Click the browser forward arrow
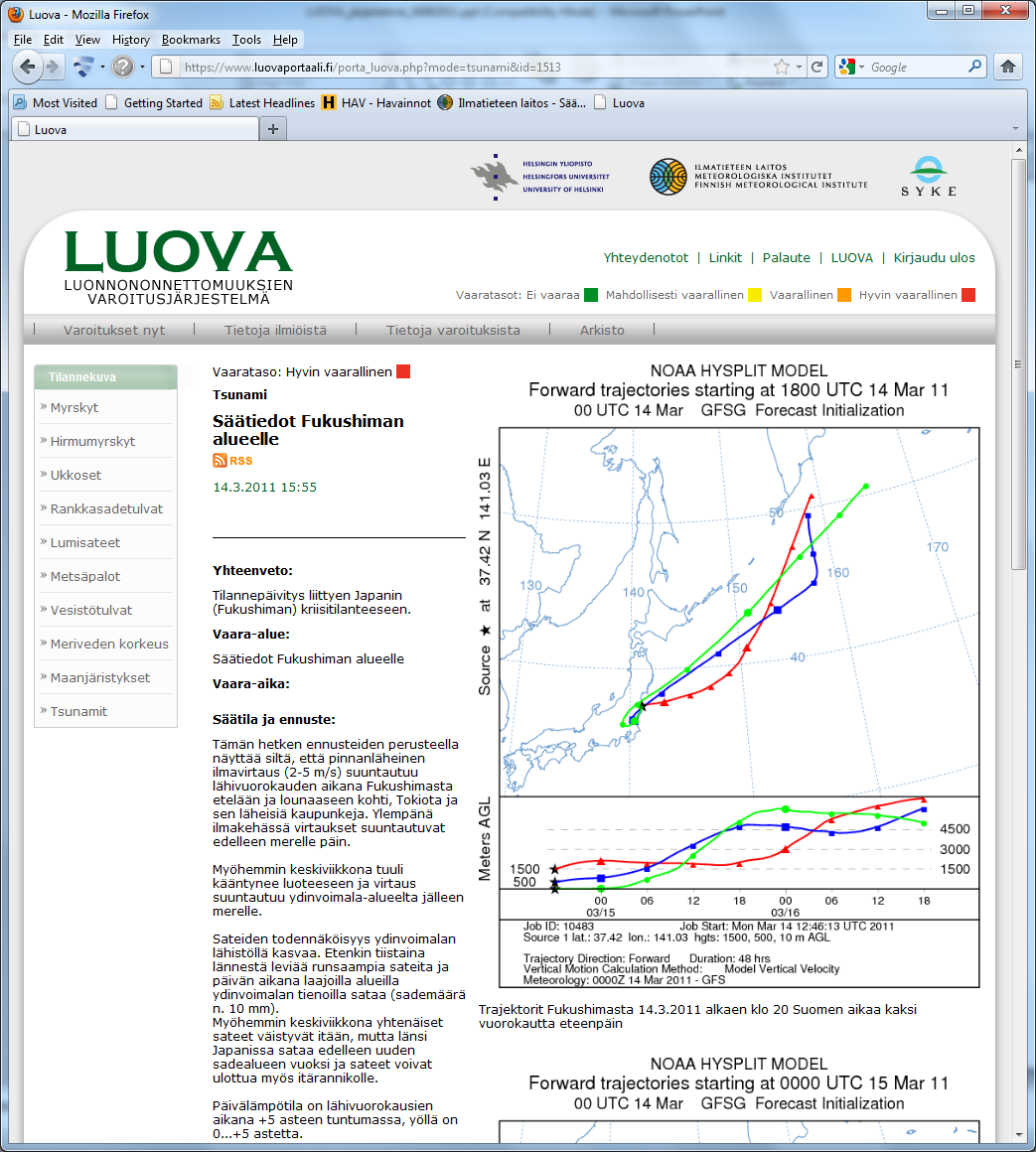The height and width of the screenshot is (1152, 1036). tap(53, 67)
